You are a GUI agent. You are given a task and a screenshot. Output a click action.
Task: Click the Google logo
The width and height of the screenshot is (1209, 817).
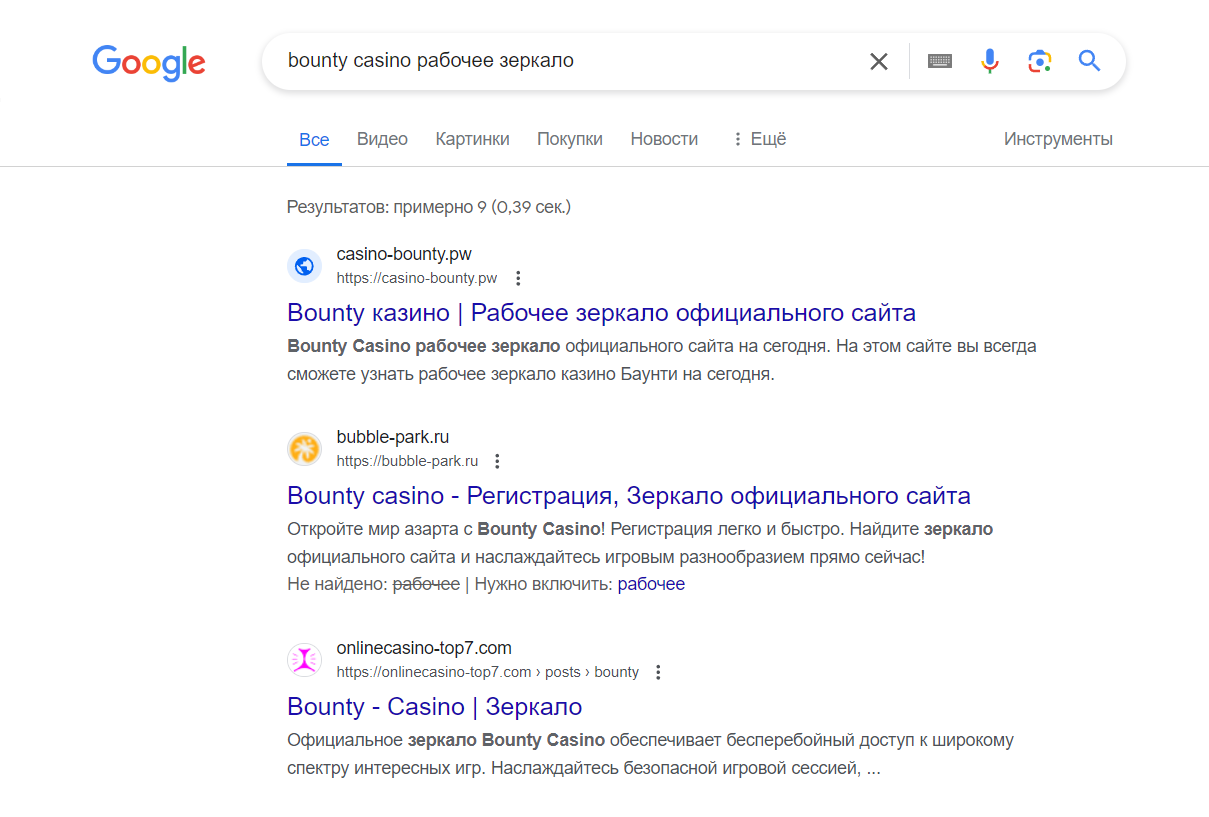pos(149,63)
